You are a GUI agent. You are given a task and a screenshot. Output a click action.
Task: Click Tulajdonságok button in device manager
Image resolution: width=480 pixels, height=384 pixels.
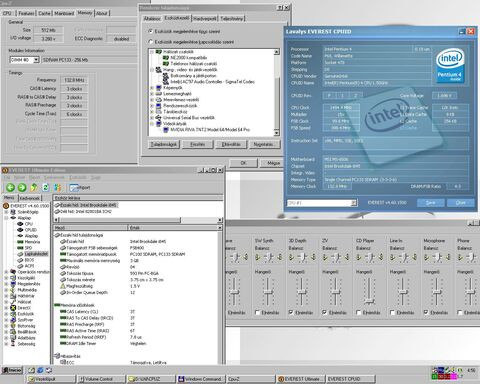(x=164, y=144)
